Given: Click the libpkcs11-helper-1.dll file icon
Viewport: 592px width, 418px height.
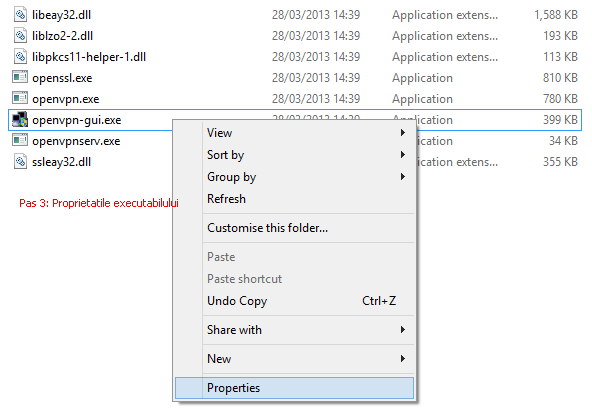Looking at the screenshot, I should tap(20, 57).
